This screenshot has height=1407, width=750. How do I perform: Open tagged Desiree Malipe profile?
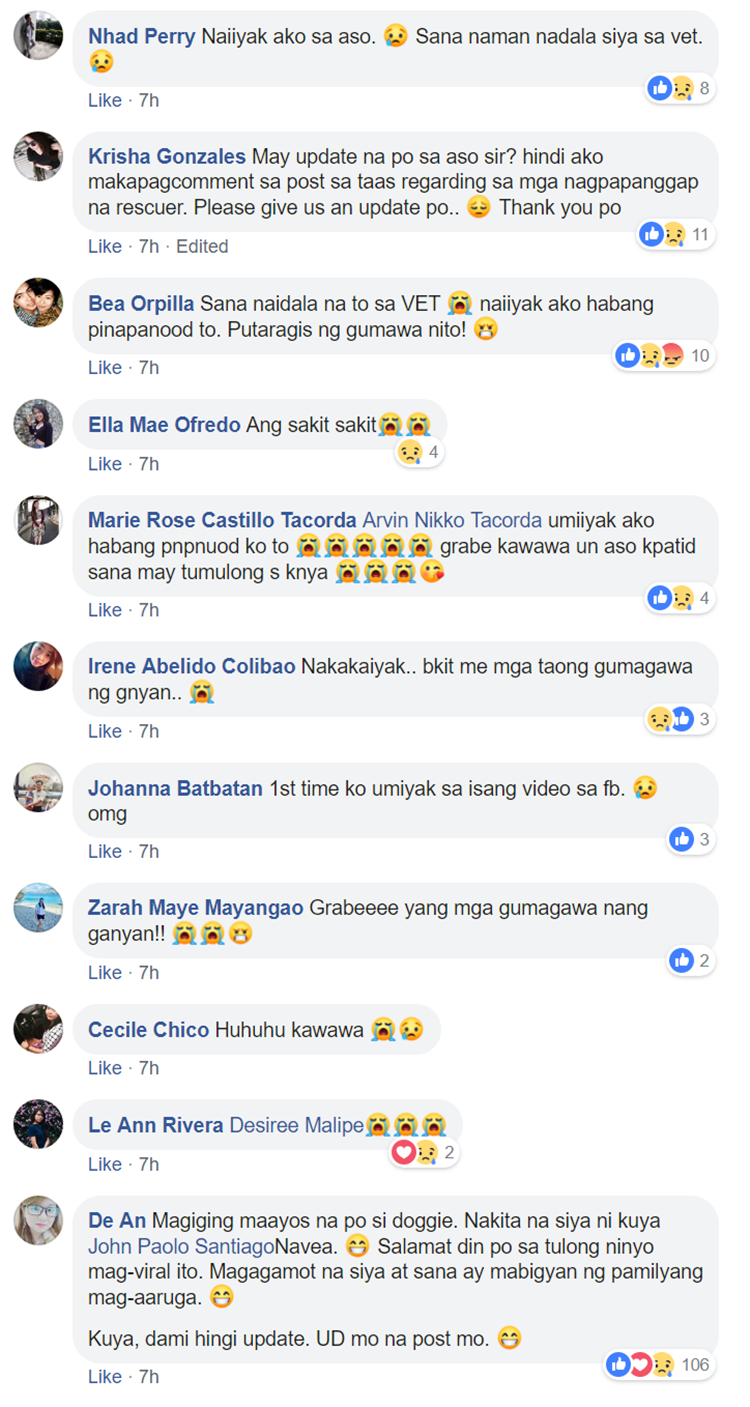coord(297,1125)
